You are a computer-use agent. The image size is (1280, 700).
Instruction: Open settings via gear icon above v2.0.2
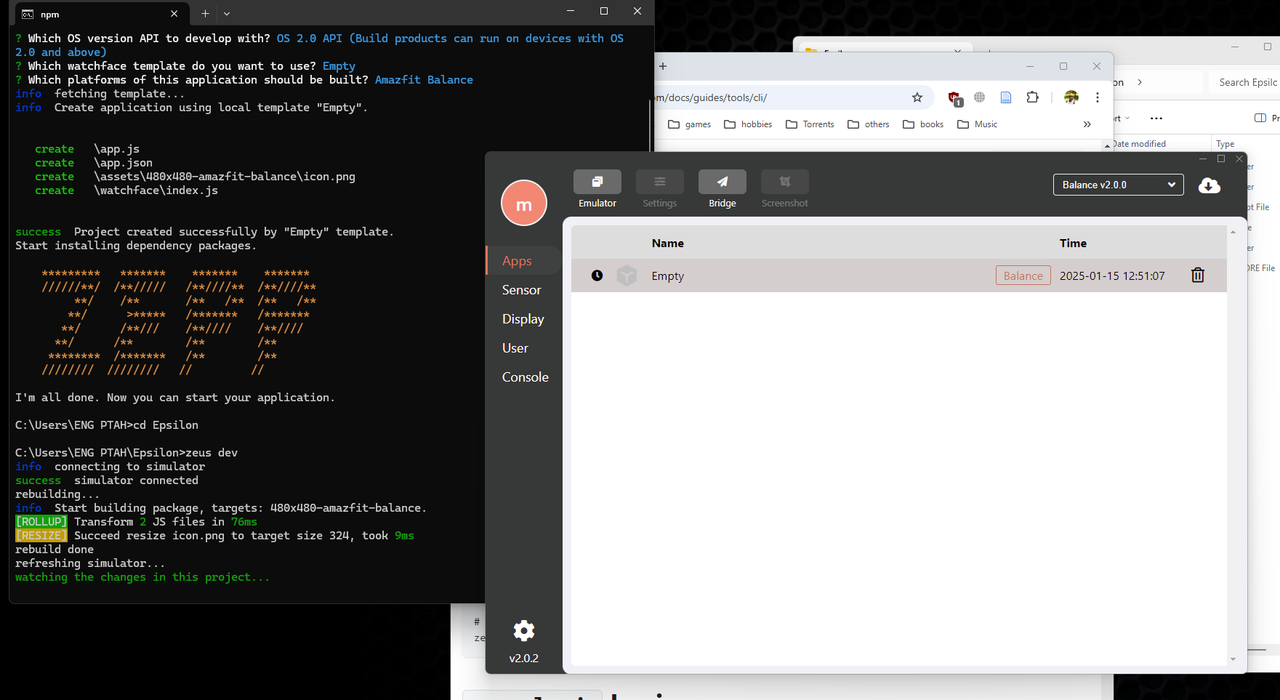pos(524,630)
